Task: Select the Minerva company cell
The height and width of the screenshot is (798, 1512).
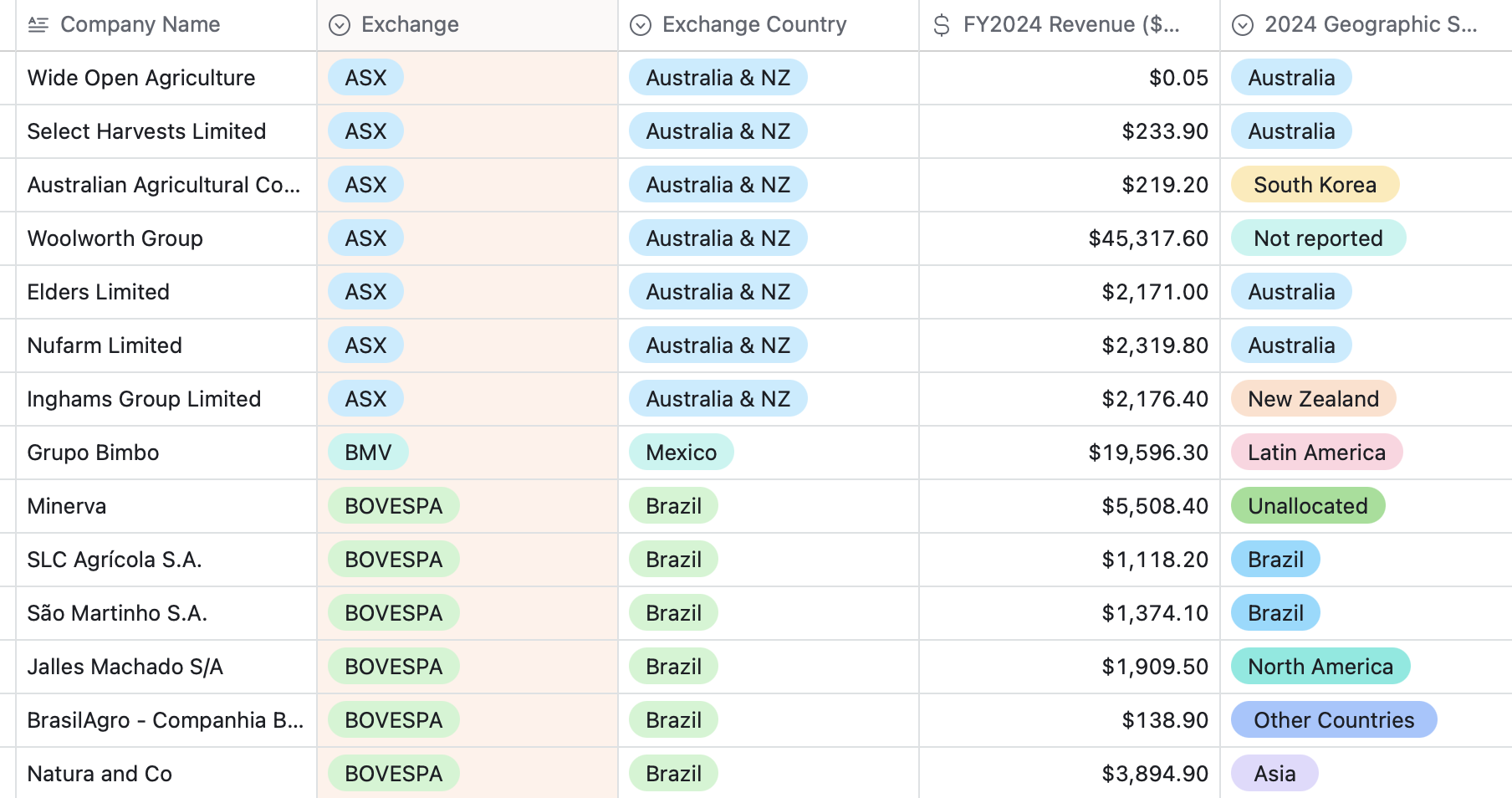Action: tap(166, 506)
